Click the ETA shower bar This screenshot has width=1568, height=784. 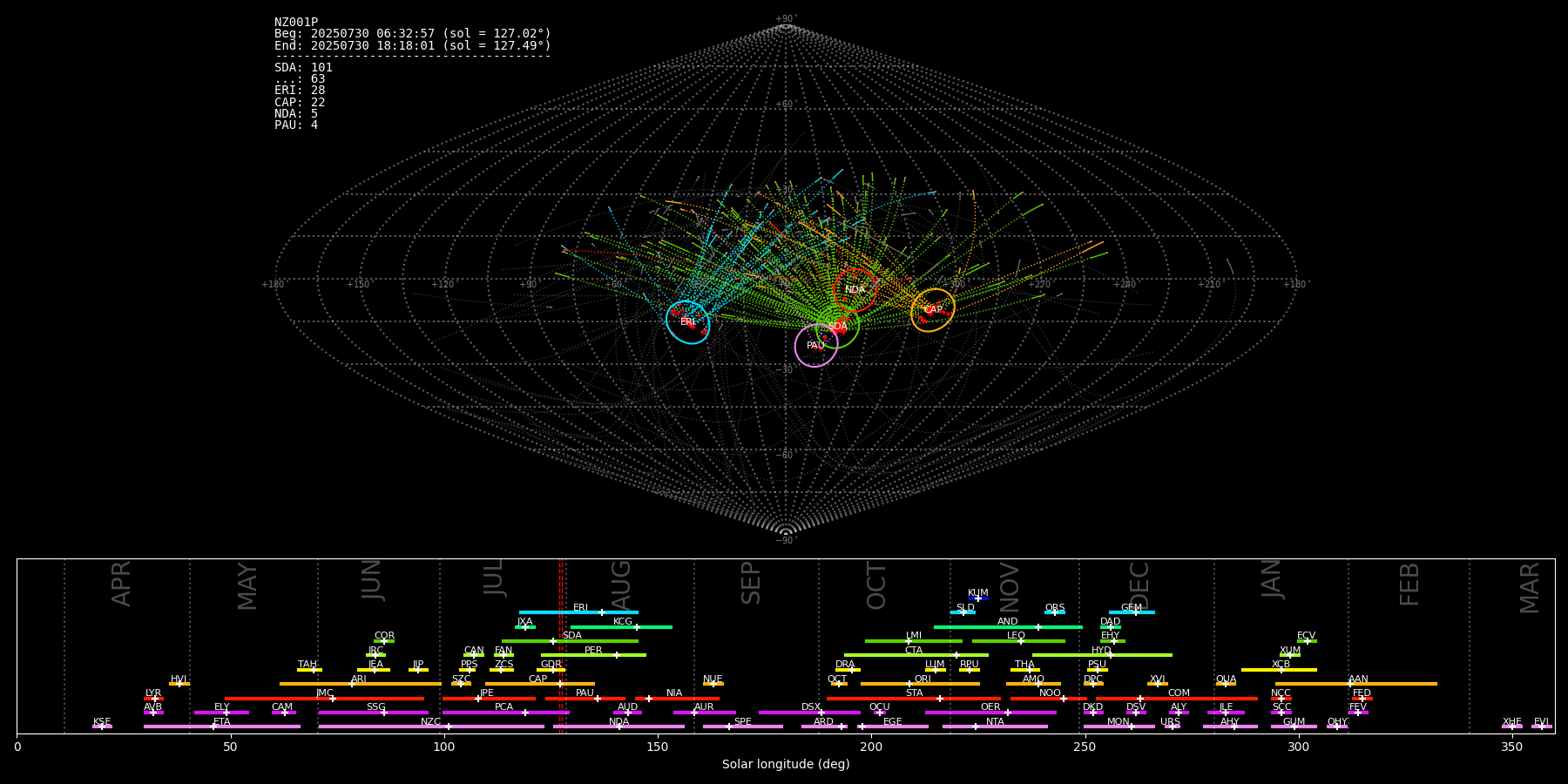222,727
